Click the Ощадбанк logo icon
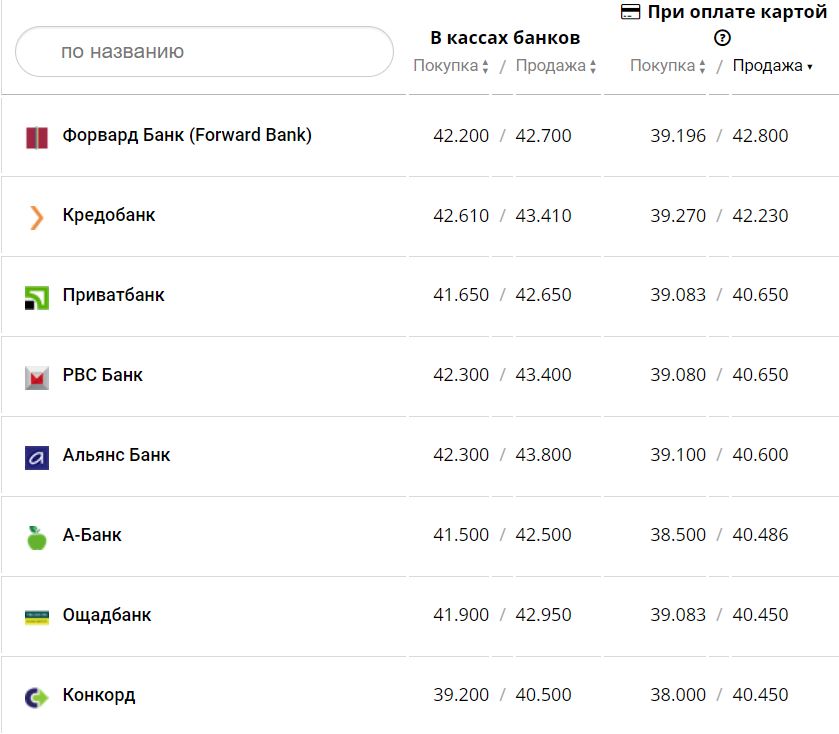Screen dimensions: 839x734 pos(37,617)
